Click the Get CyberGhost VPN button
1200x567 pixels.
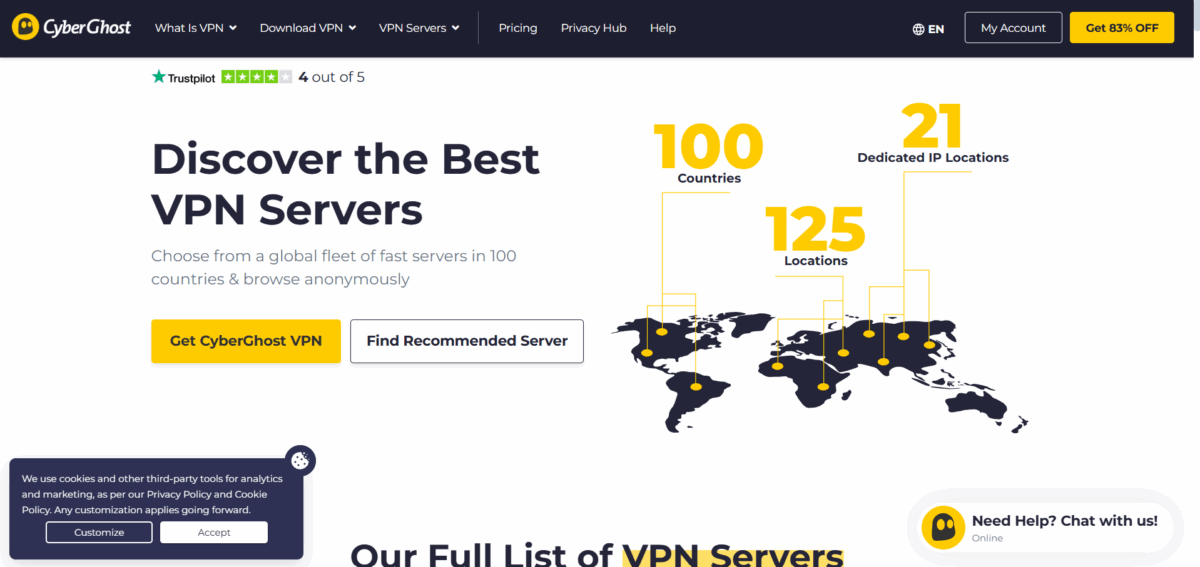tap(246, 341)
